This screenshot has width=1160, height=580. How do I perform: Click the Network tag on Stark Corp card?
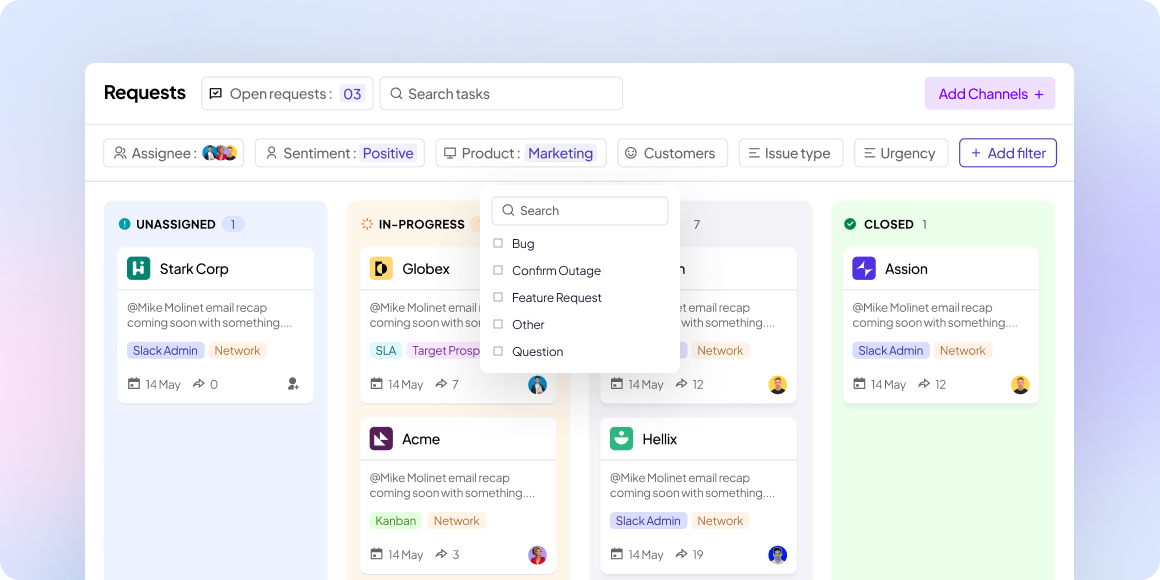click(x=237, y=351)
